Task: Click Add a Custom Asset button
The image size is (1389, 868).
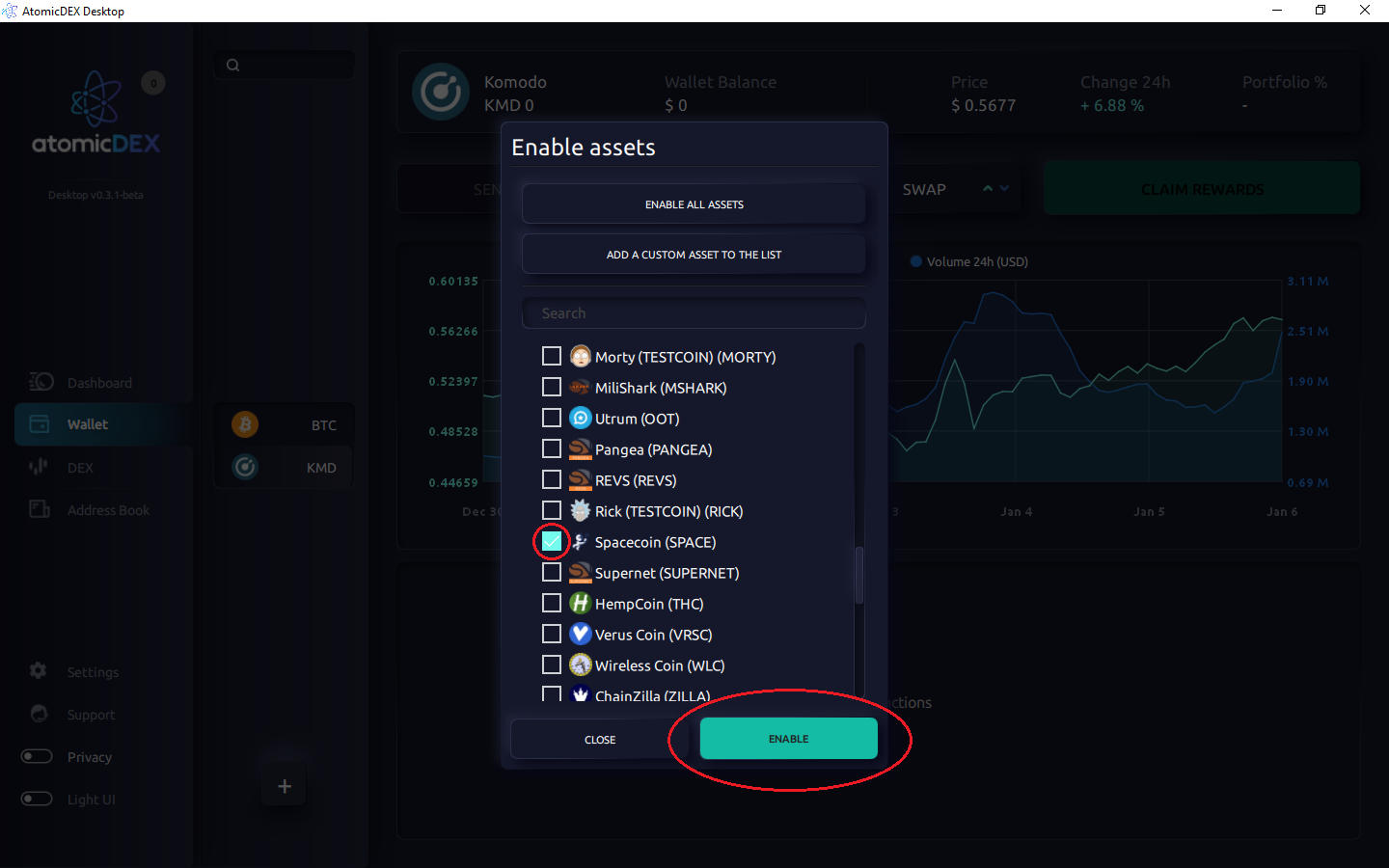Action: [694, 255]
